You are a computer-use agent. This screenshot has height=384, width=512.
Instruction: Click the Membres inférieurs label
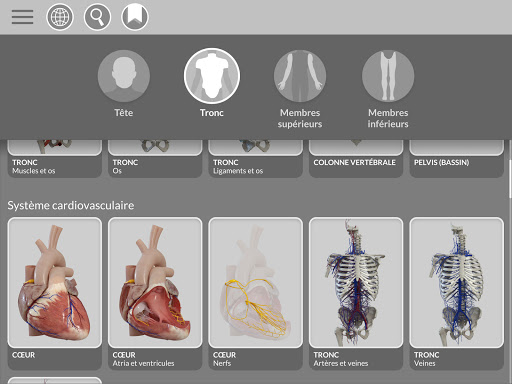tap(388, 118)
